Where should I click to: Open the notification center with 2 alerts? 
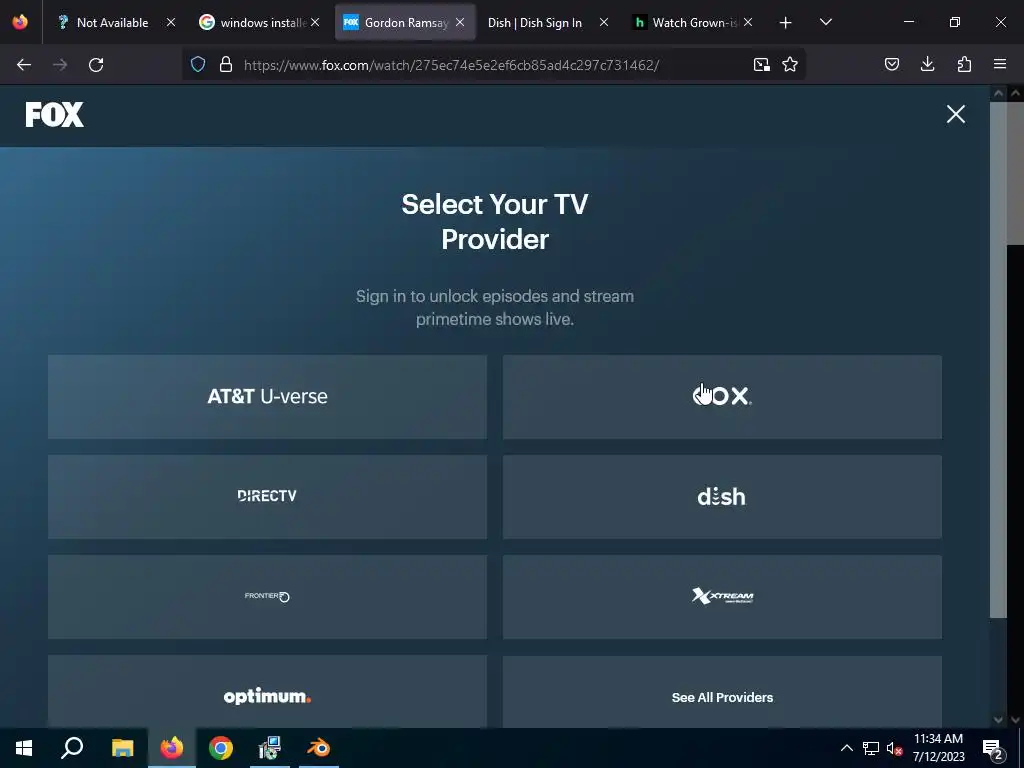pyautogui.click(x=993, y=748)
